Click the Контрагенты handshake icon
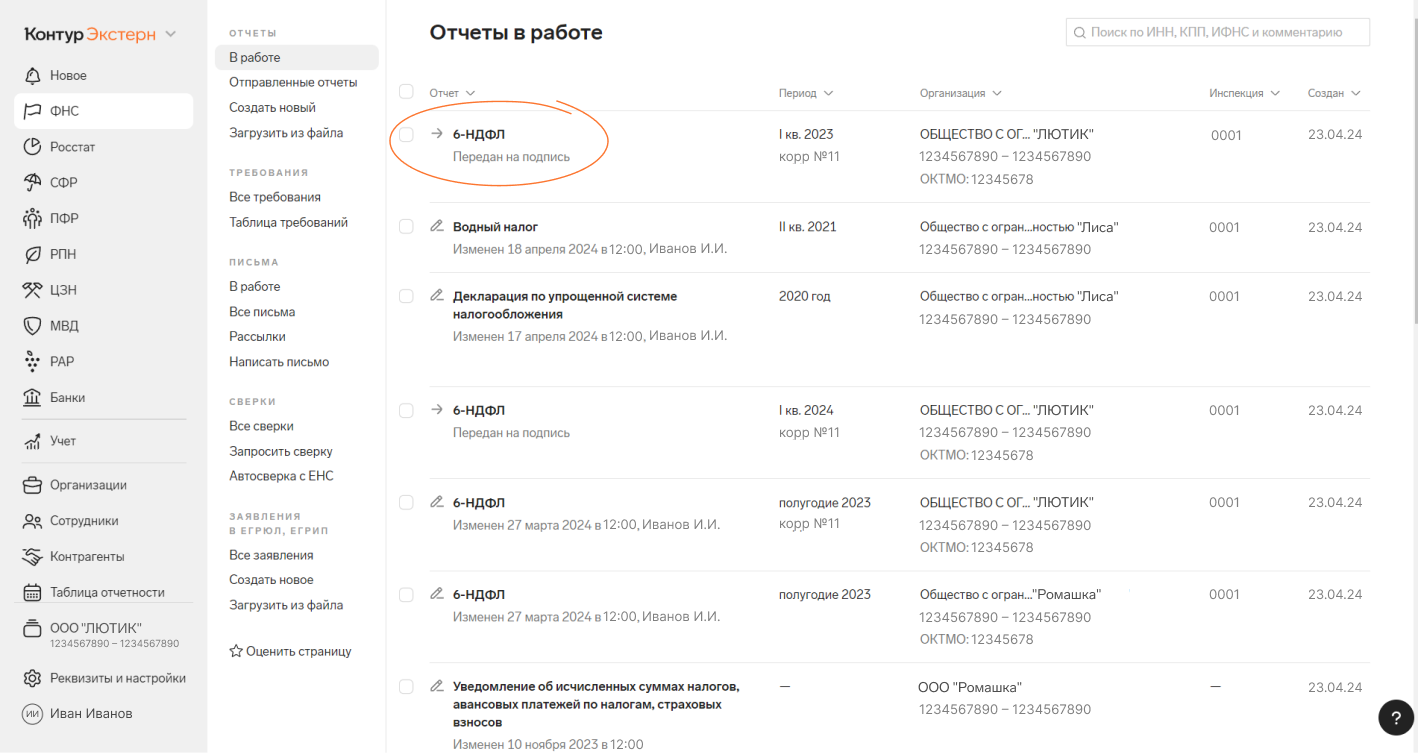 (x=32, y=557)
